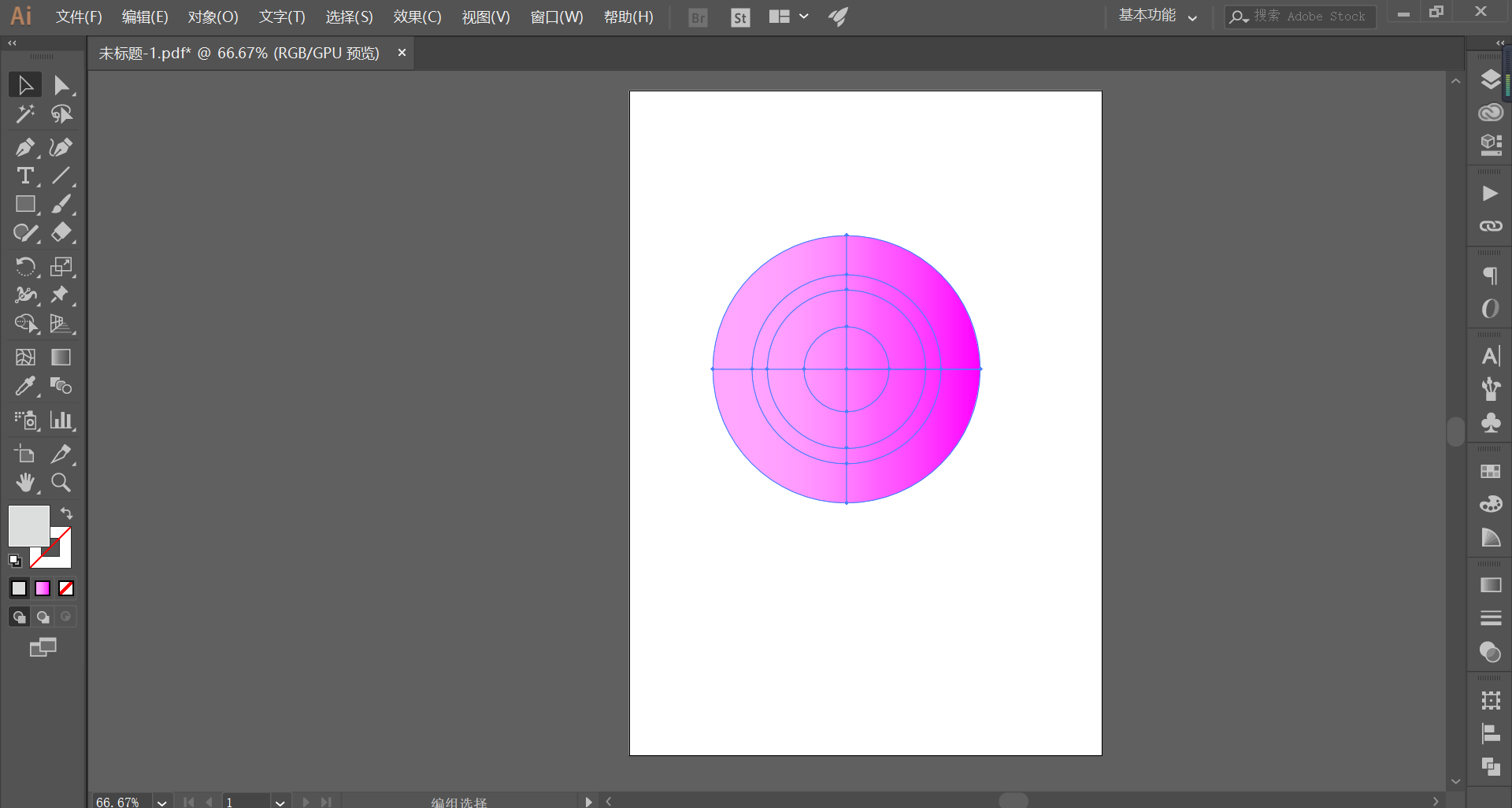Open the 文字(T) menu
The height and width of the screenshot is (808, 1512).
[x=282, y=17]
